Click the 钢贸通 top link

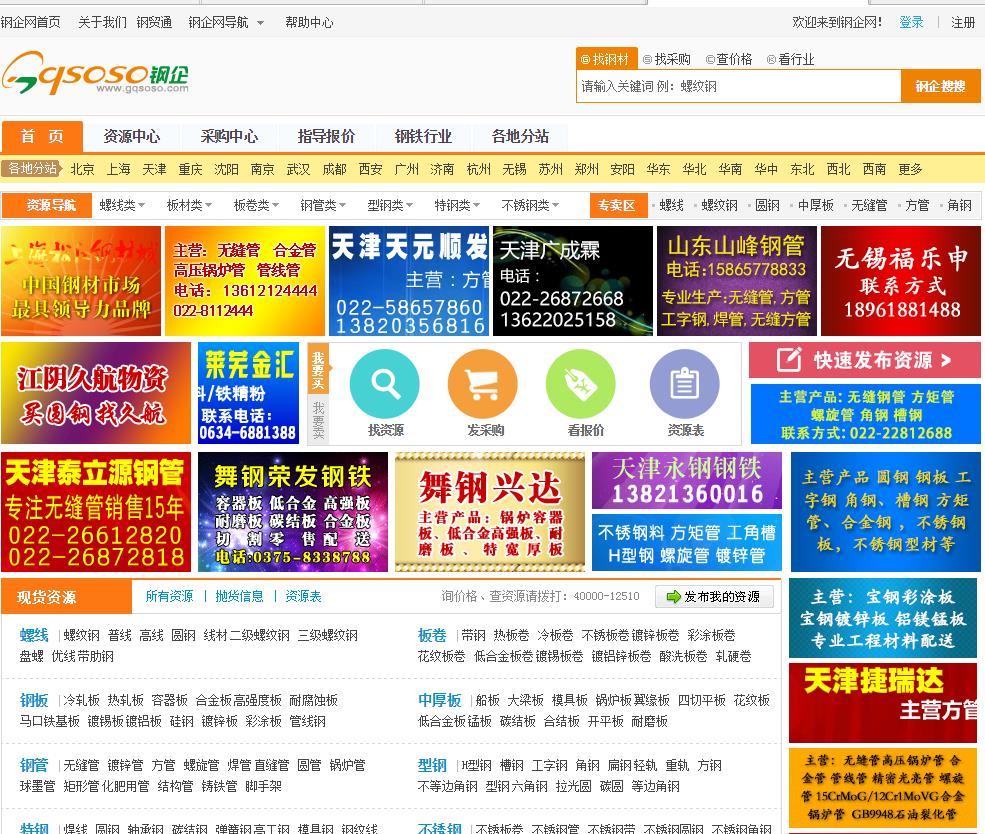pyautogui.click(x=154, y=23)
